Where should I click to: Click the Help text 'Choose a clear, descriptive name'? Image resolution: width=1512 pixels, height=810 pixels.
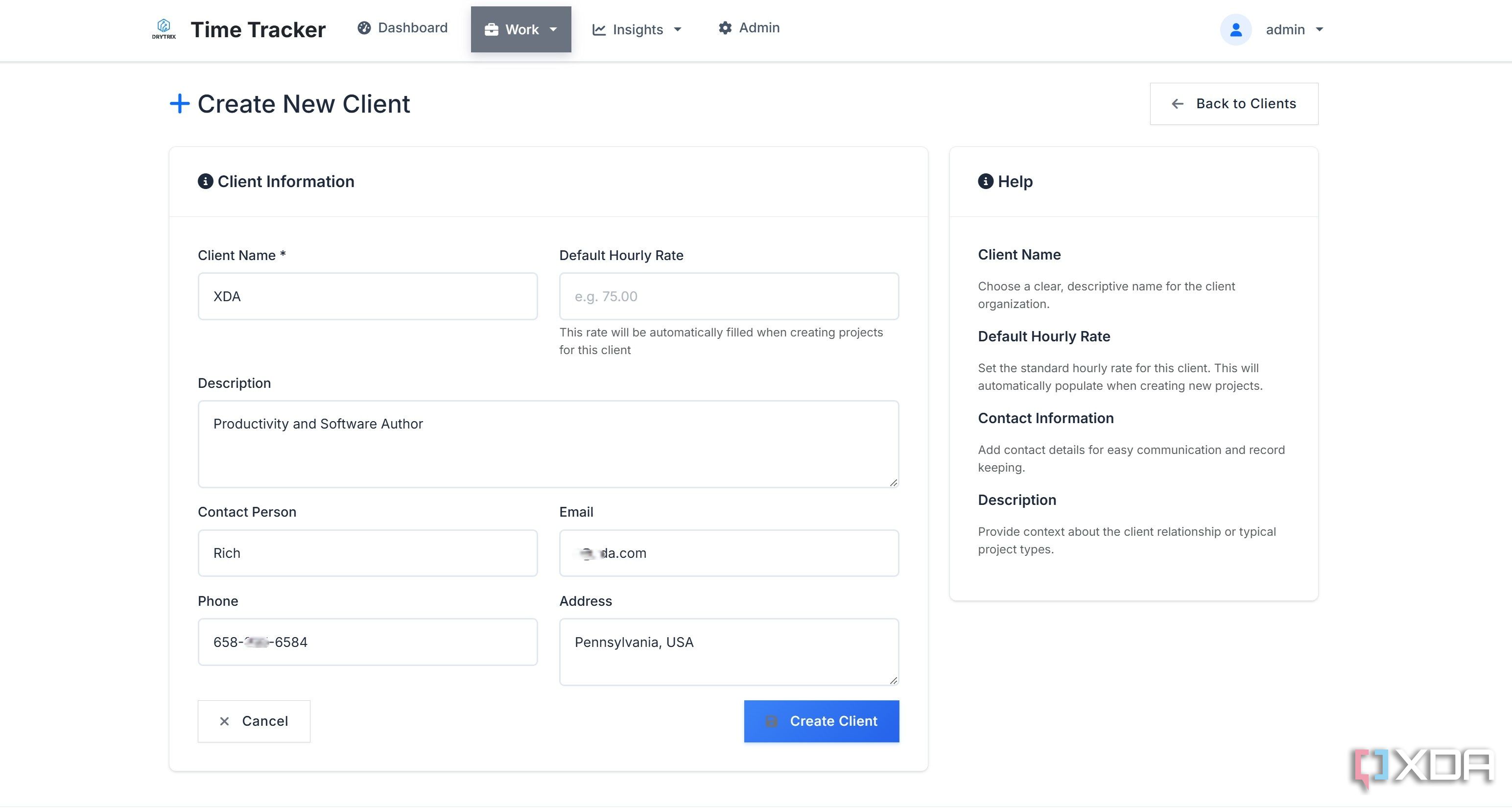(x=1107, y=295)
